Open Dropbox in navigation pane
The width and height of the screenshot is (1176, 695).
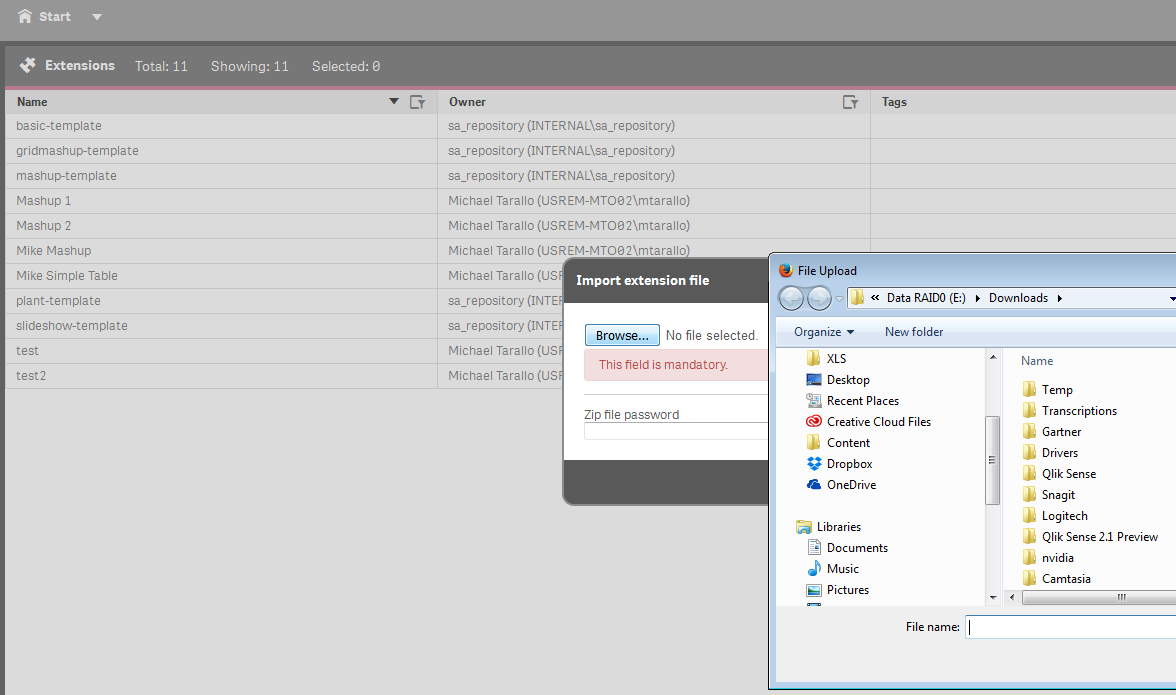[x=839, y=463]
